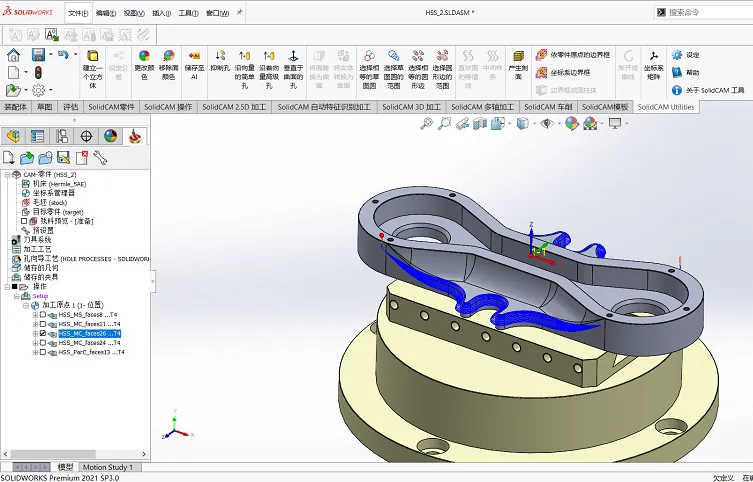This screenshot has height=482, width=753.
Task: Switch to the SolidCAM 2.5D 加工 tab
Action: click(x=234, y=106)
